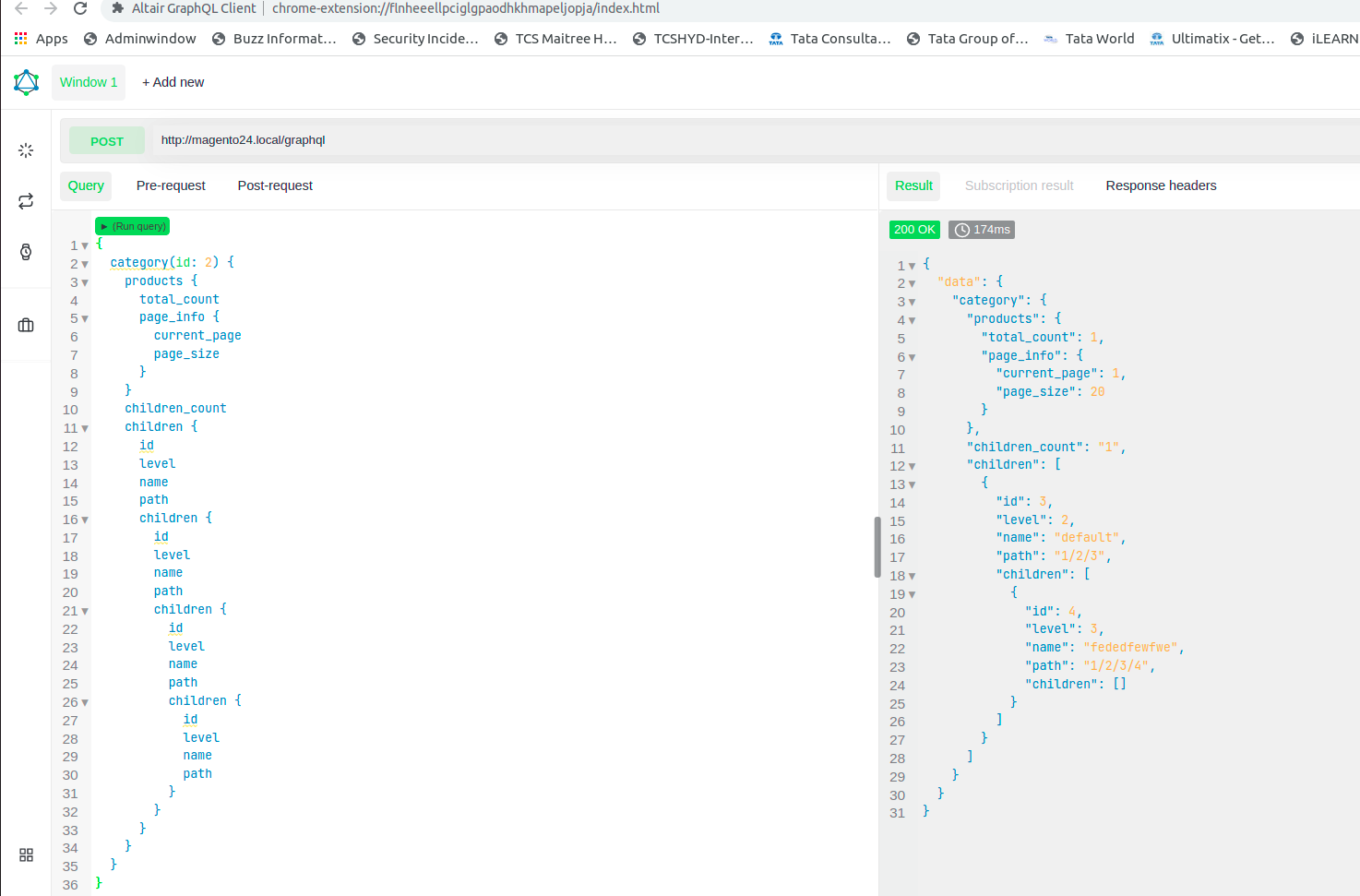
Task: Click the grid icon at sidebar bottom
Action: 26,855
